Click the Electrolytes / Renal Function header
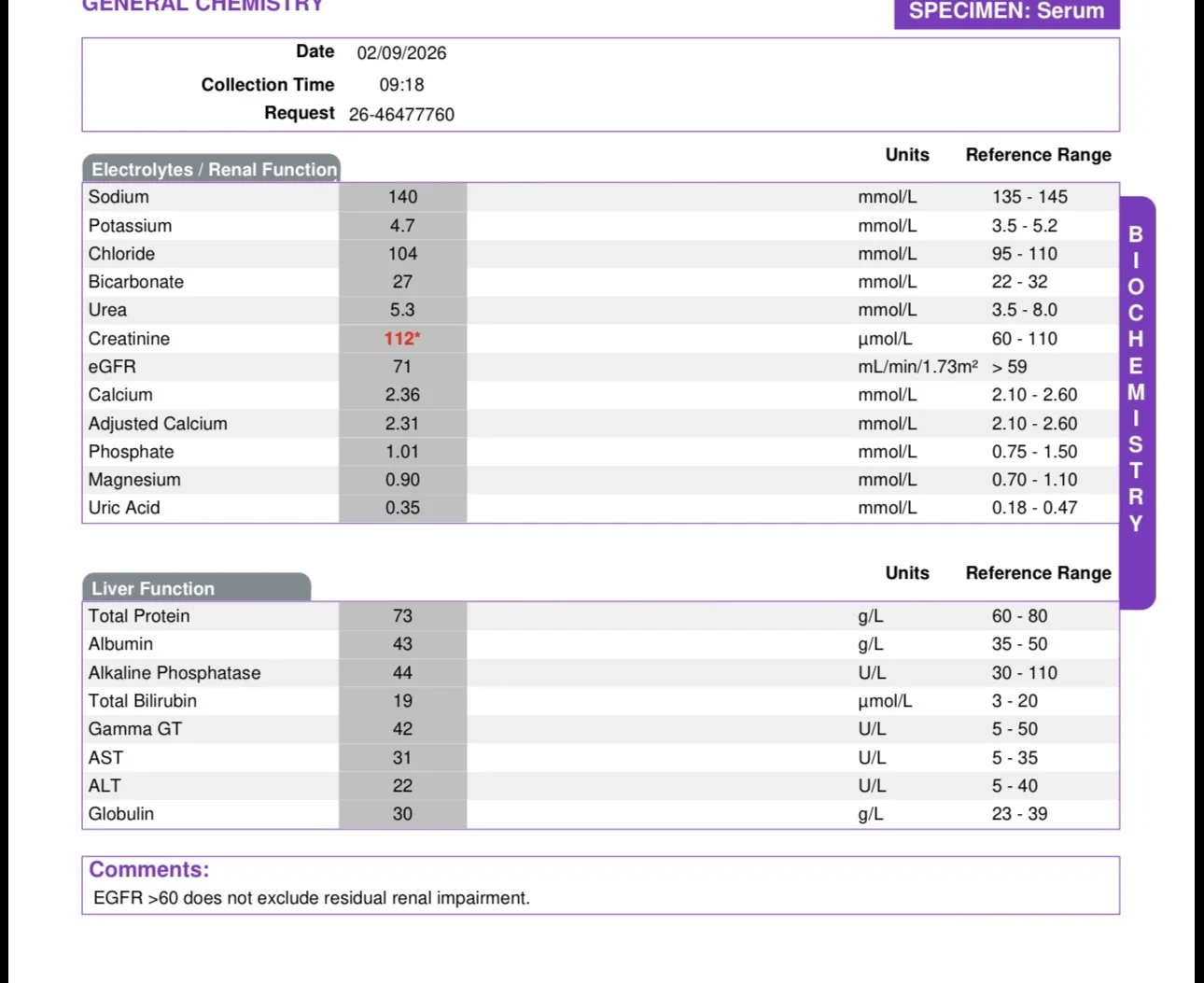 pos(211,169)
